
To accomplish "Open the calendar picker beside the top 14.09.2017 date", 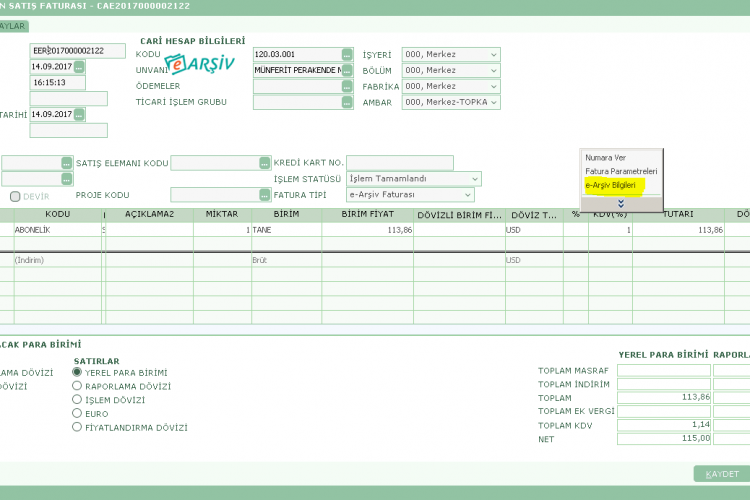I will (79, 67).
